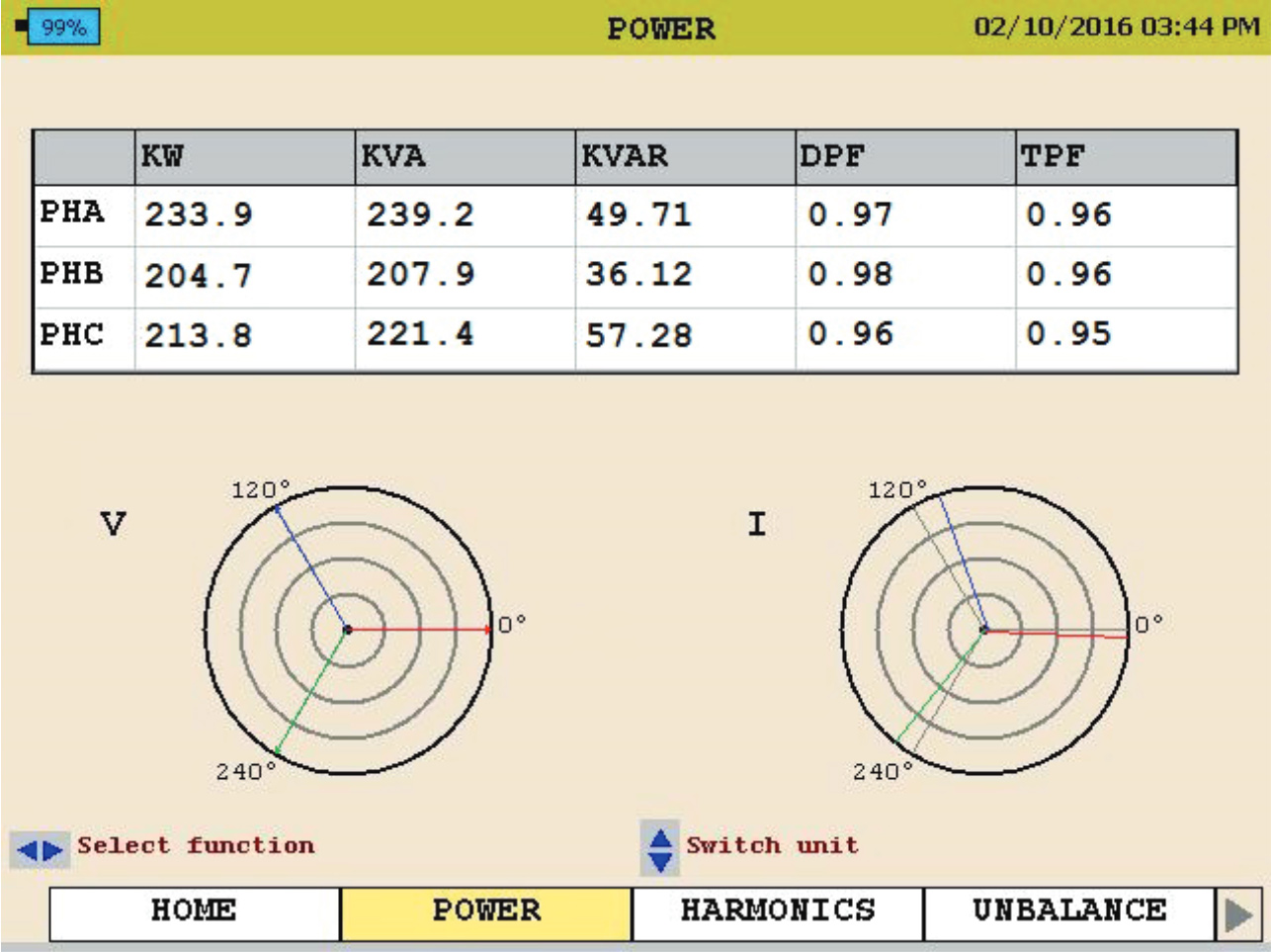The height and width of the screenshot is (952, 1271).
Task: Click the PHB row label
Action: click(71, 273)
